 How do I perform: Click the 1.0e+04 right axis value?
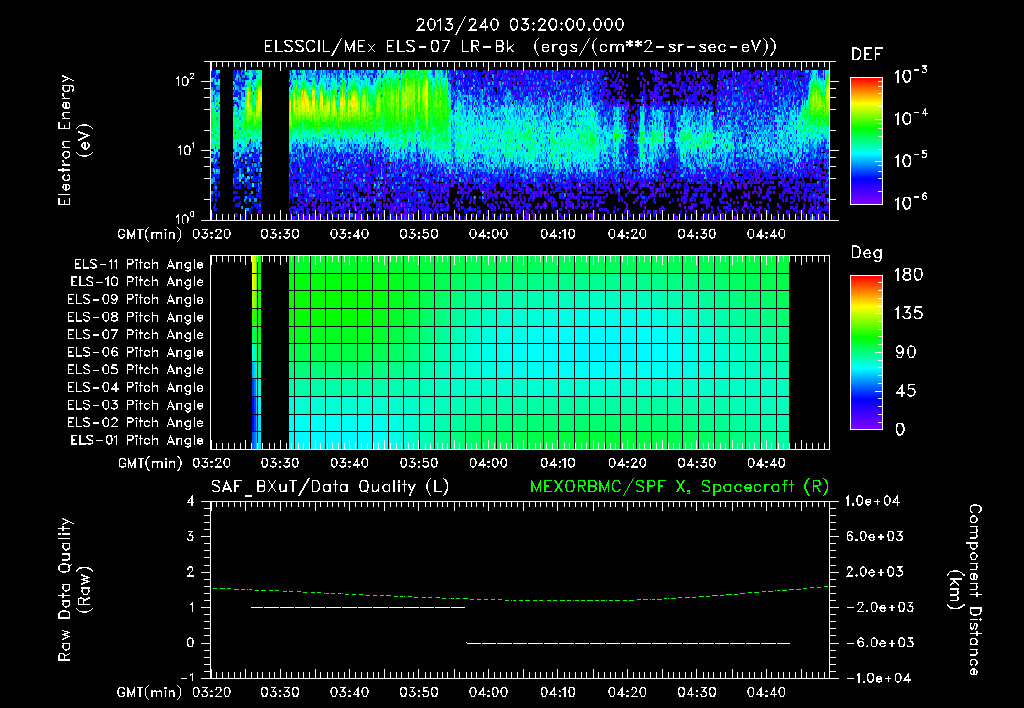click(872, 501)
